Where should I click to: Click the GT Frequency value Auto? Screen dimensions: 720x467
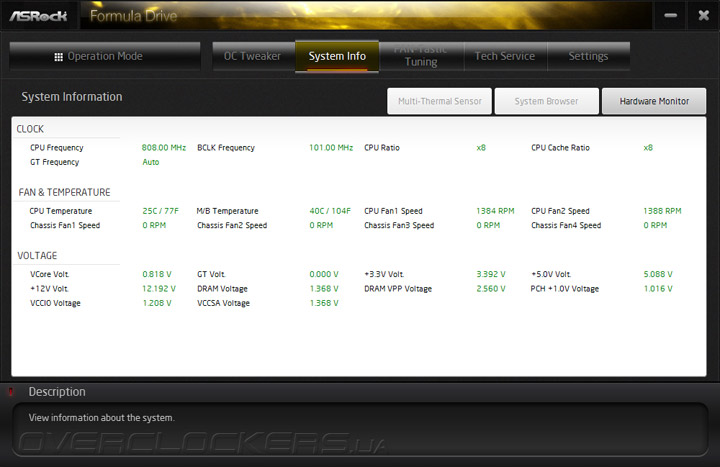151,162
